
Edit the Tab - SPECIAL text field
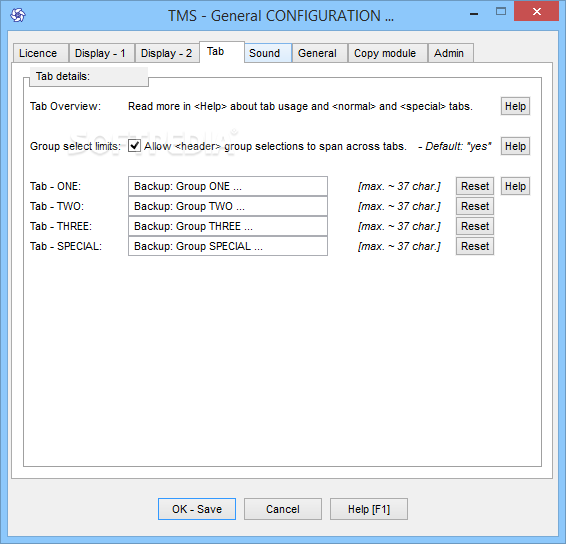tap(228, 246)
